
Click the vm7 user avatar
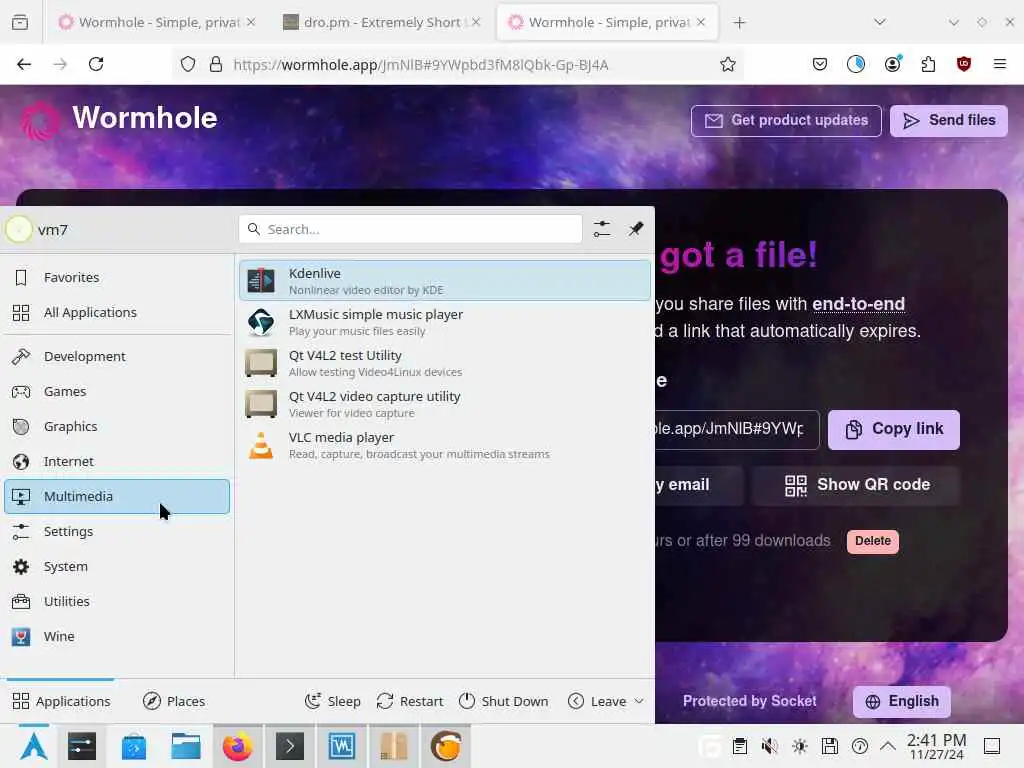(x=19, y=229)
